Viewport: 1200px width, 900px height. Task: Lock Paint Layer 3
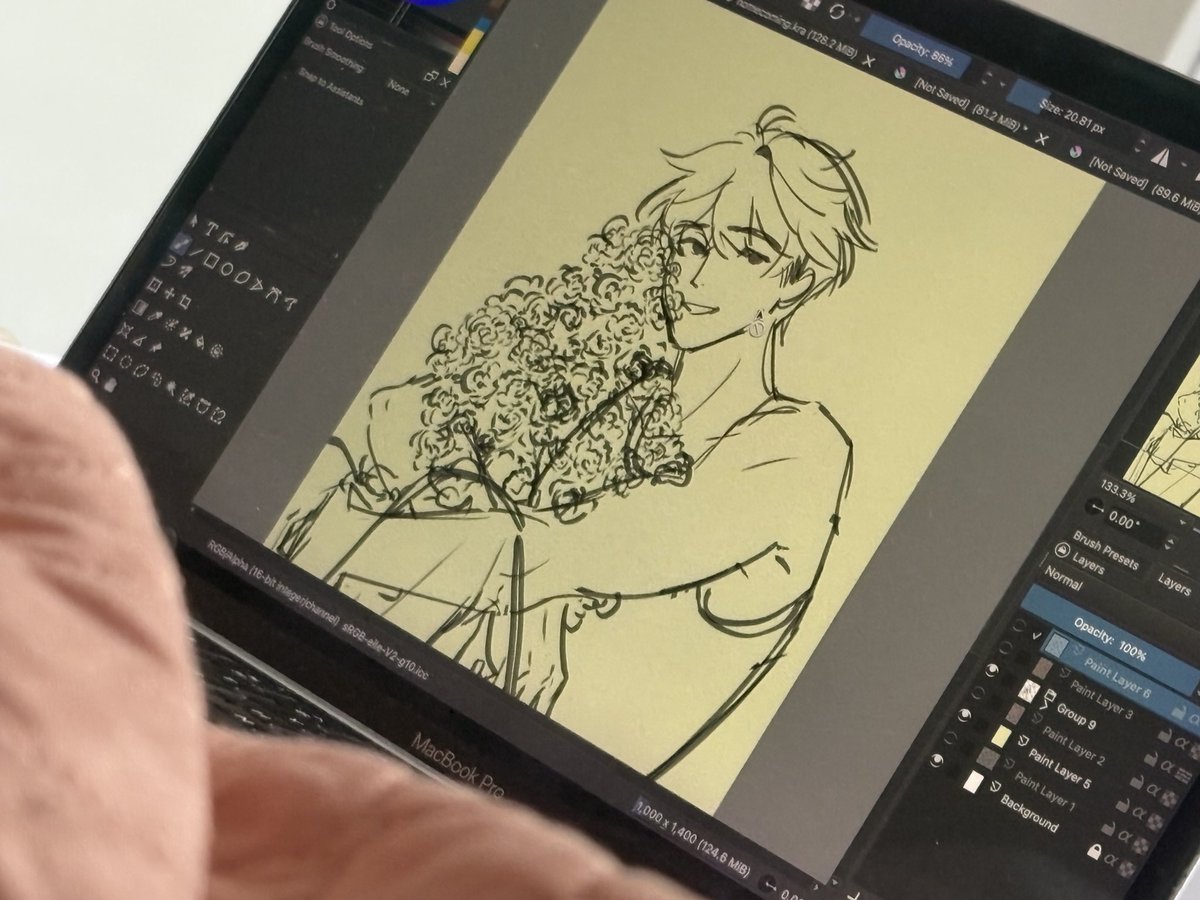point(1165,734)
